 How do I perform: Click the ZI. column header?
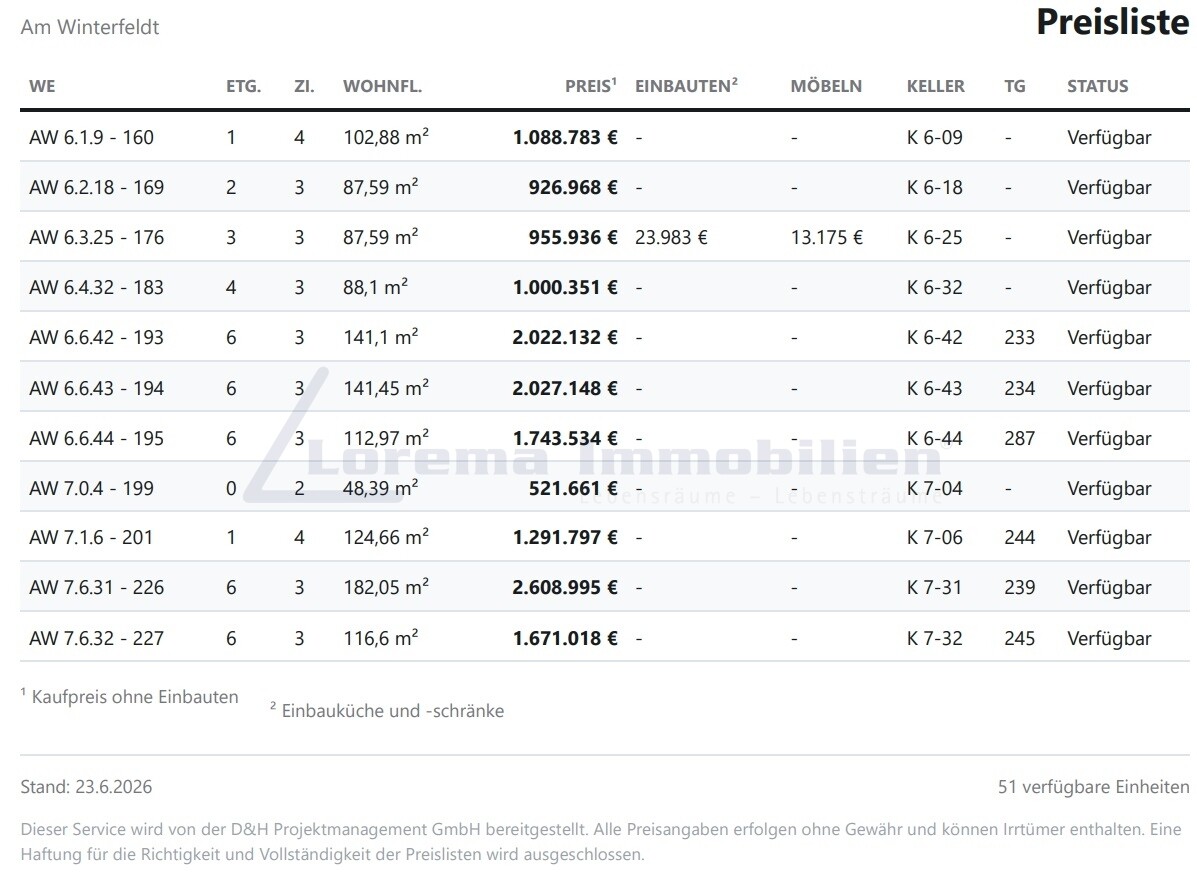point(304,86)
